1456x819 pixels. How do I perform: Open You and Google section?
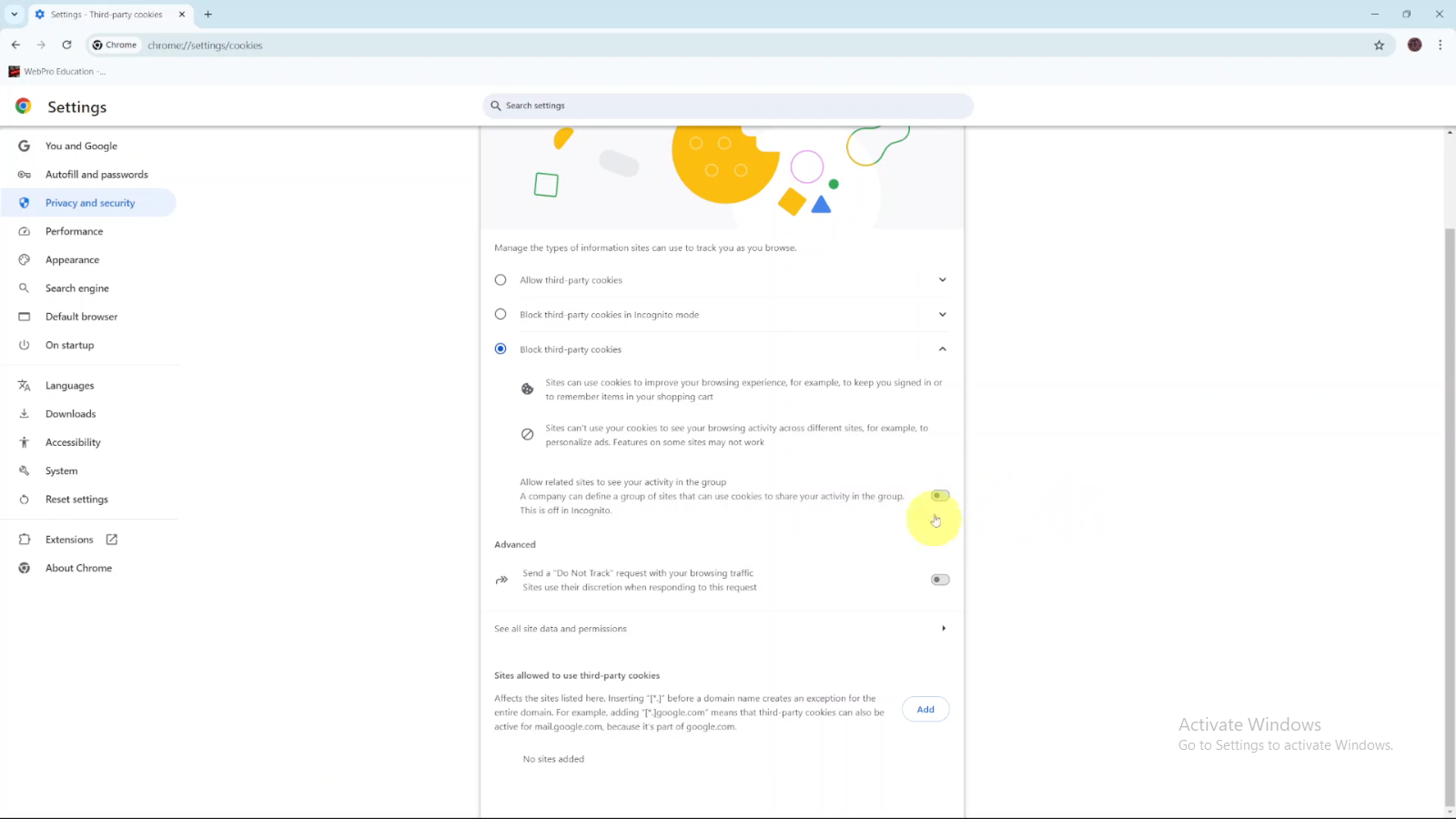point(88,146)
